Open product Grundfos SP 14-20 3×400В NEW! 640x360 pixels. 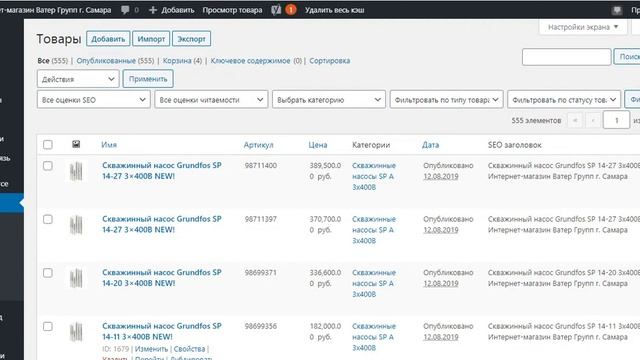[x=162, y=278]
